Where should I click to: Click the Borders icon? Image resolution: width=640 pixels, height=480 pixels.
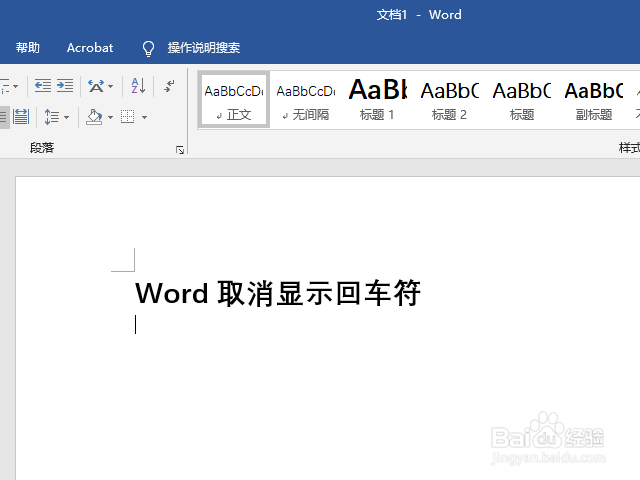(x=128, y=117)
